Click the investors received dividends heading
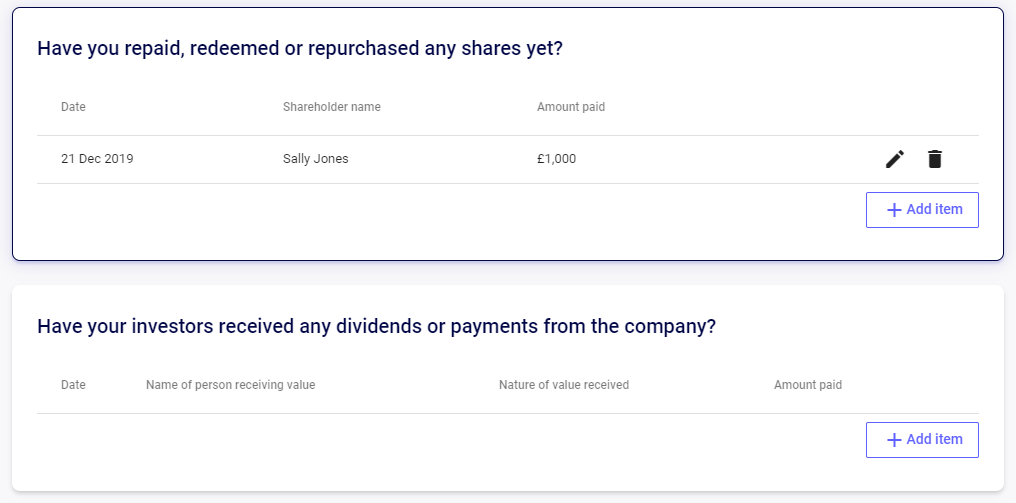Viewport: 1016px width, 503px height. 376,326
